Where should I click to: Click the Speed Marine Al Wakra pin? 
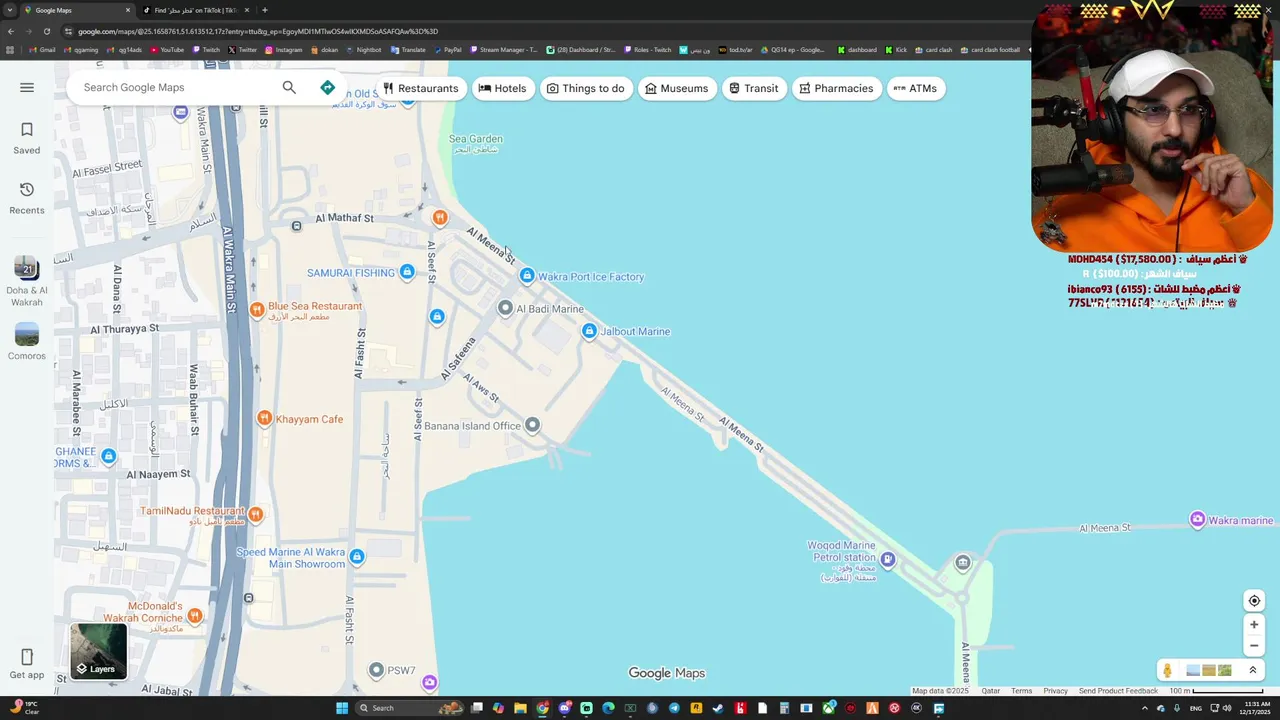[x=357, y=557]
